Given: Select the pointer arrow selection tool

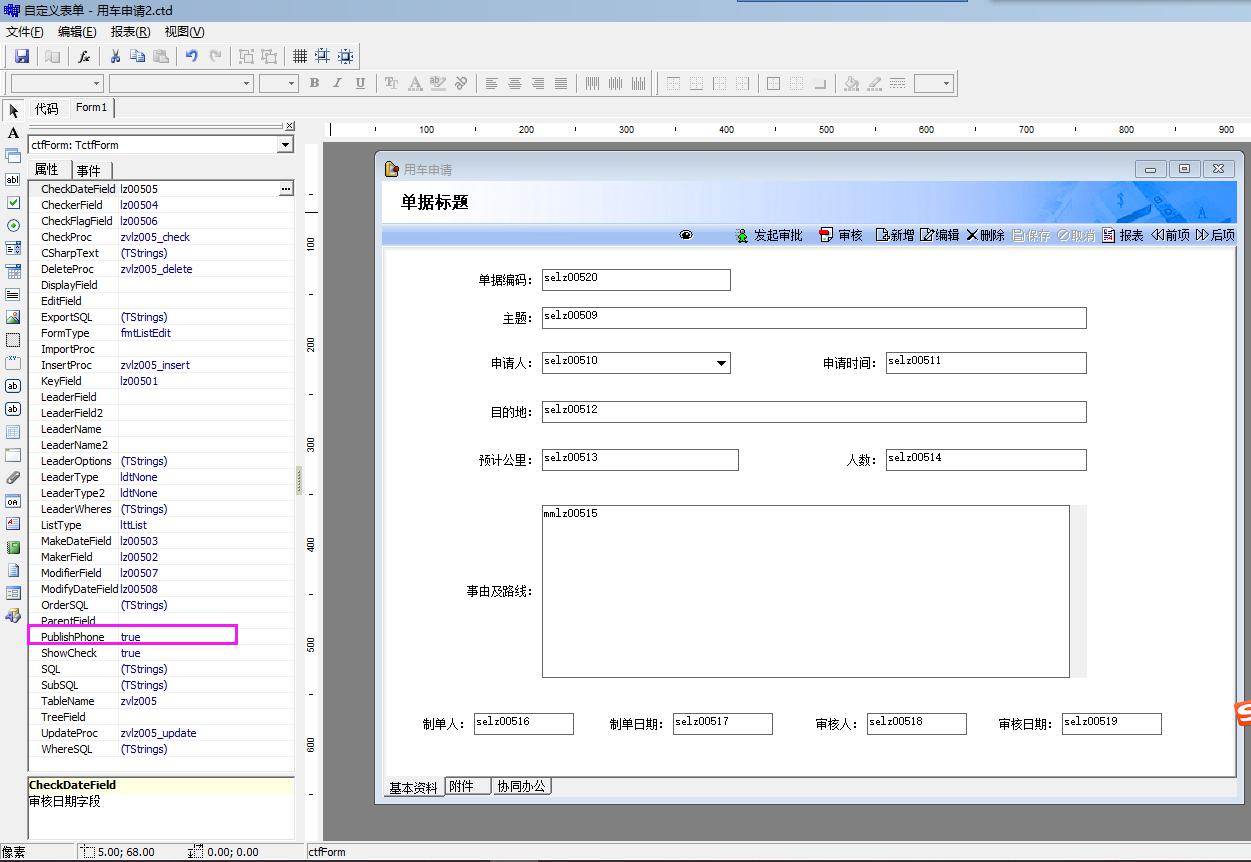Looking at the screenshot, I should tap(13, 111).
